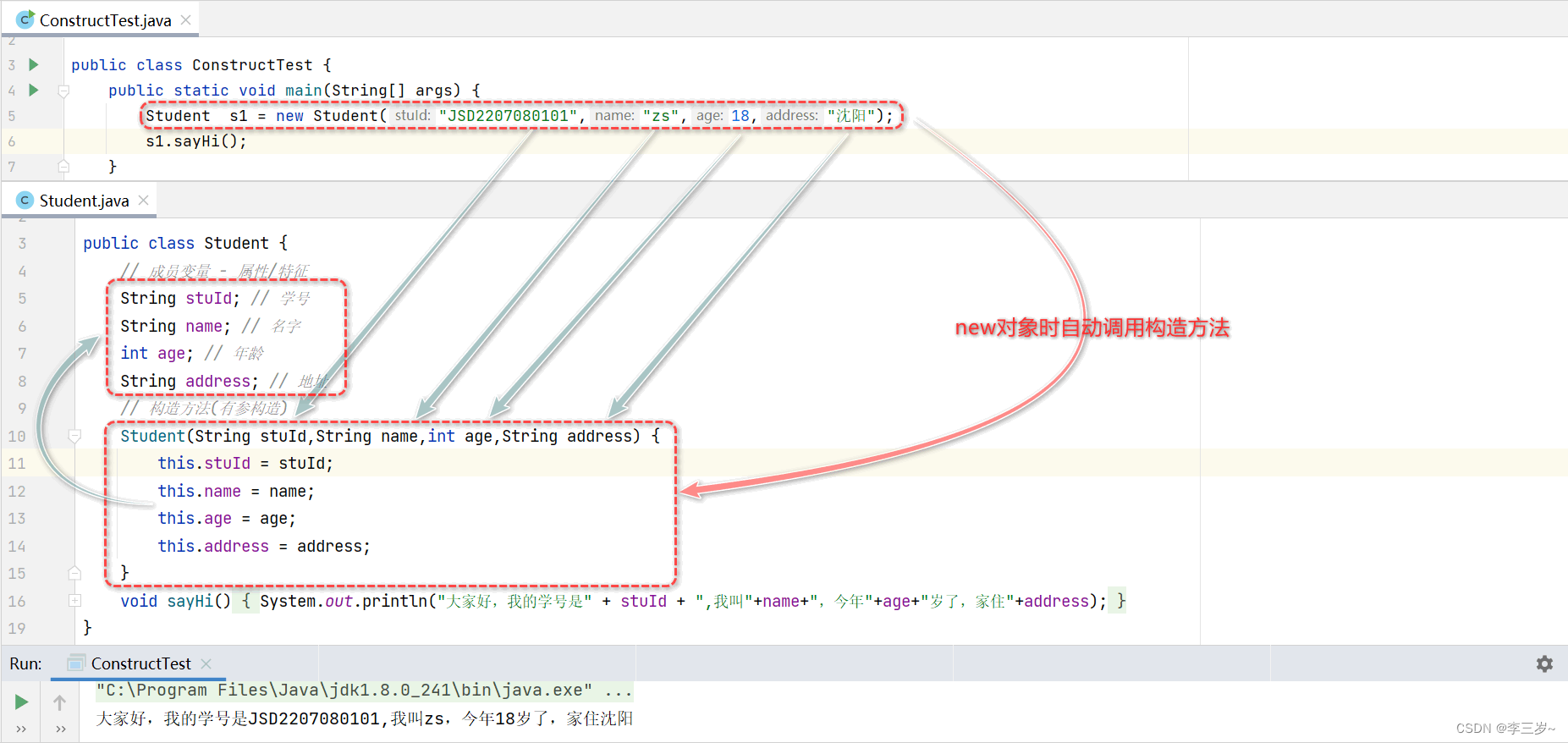Screen dimensions: 1568x743
Task: Click 'this.age = age;' line
Action: tap(227, 519)
